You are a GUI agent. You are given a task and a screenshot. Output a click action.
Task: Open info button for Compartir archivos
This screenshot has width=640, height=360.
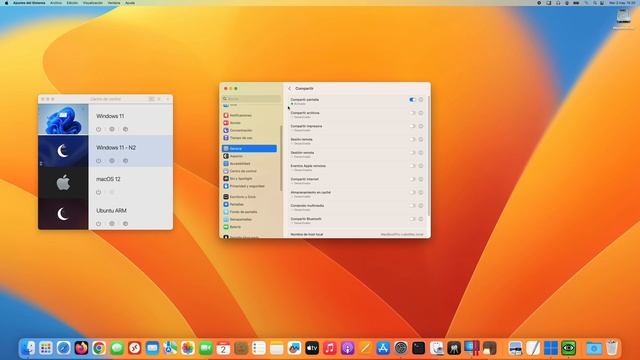pyautogui.click(x=421, y=113)
